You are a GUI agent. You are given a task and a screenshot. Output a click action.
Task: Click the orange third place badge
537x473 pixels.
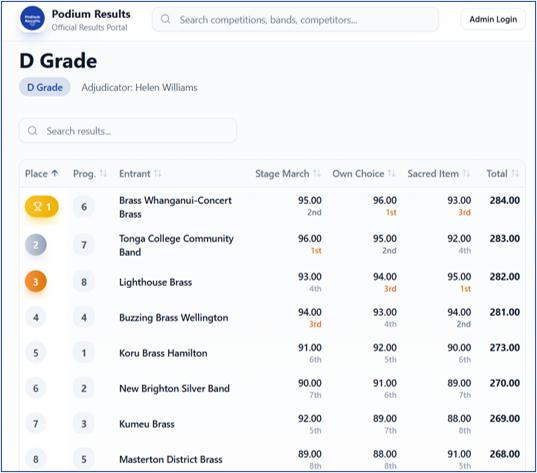36,282
